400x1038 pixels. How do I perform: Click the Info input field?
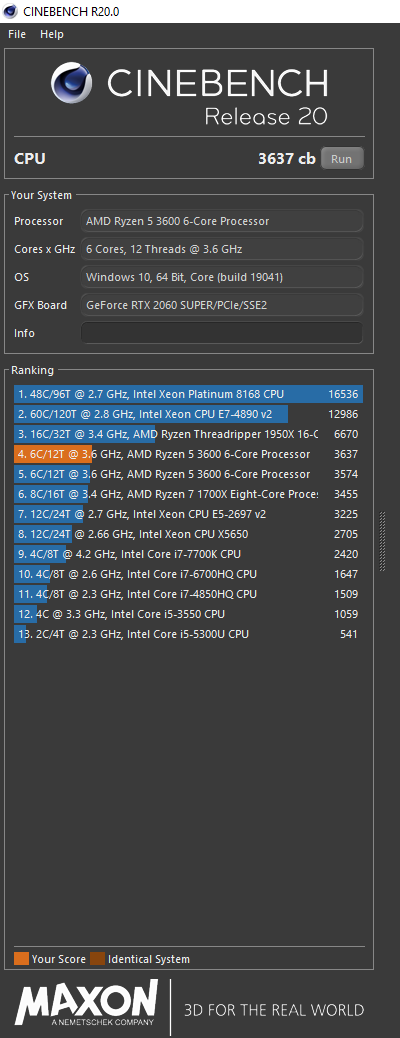222,333
